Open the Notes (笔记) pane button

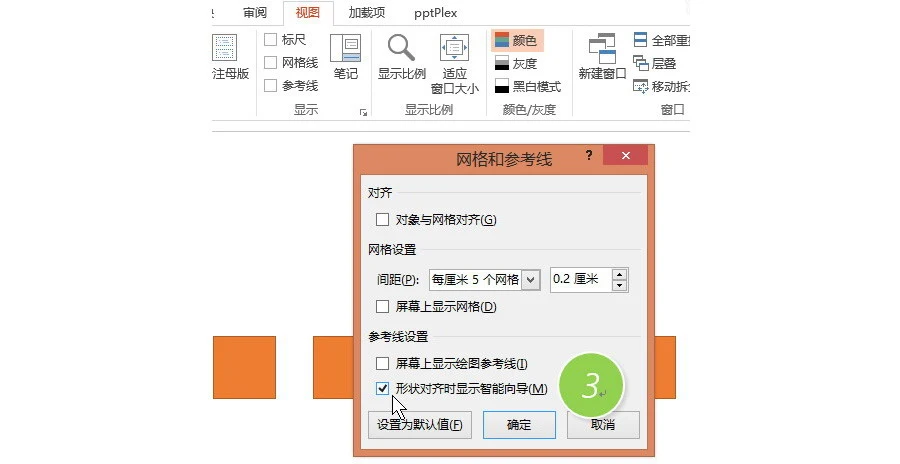345,56
